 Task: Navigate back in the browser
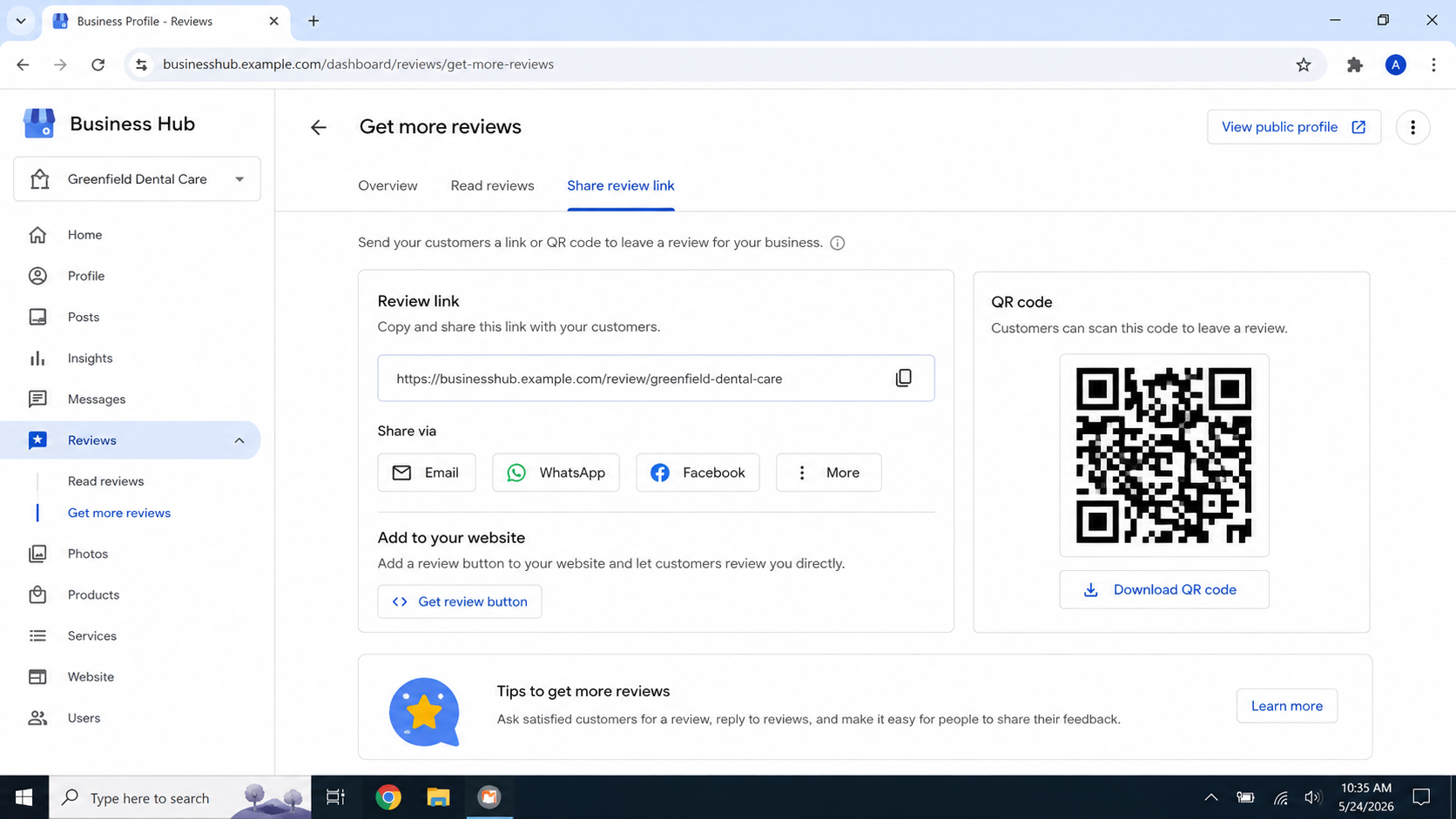(x=23, y=64)
